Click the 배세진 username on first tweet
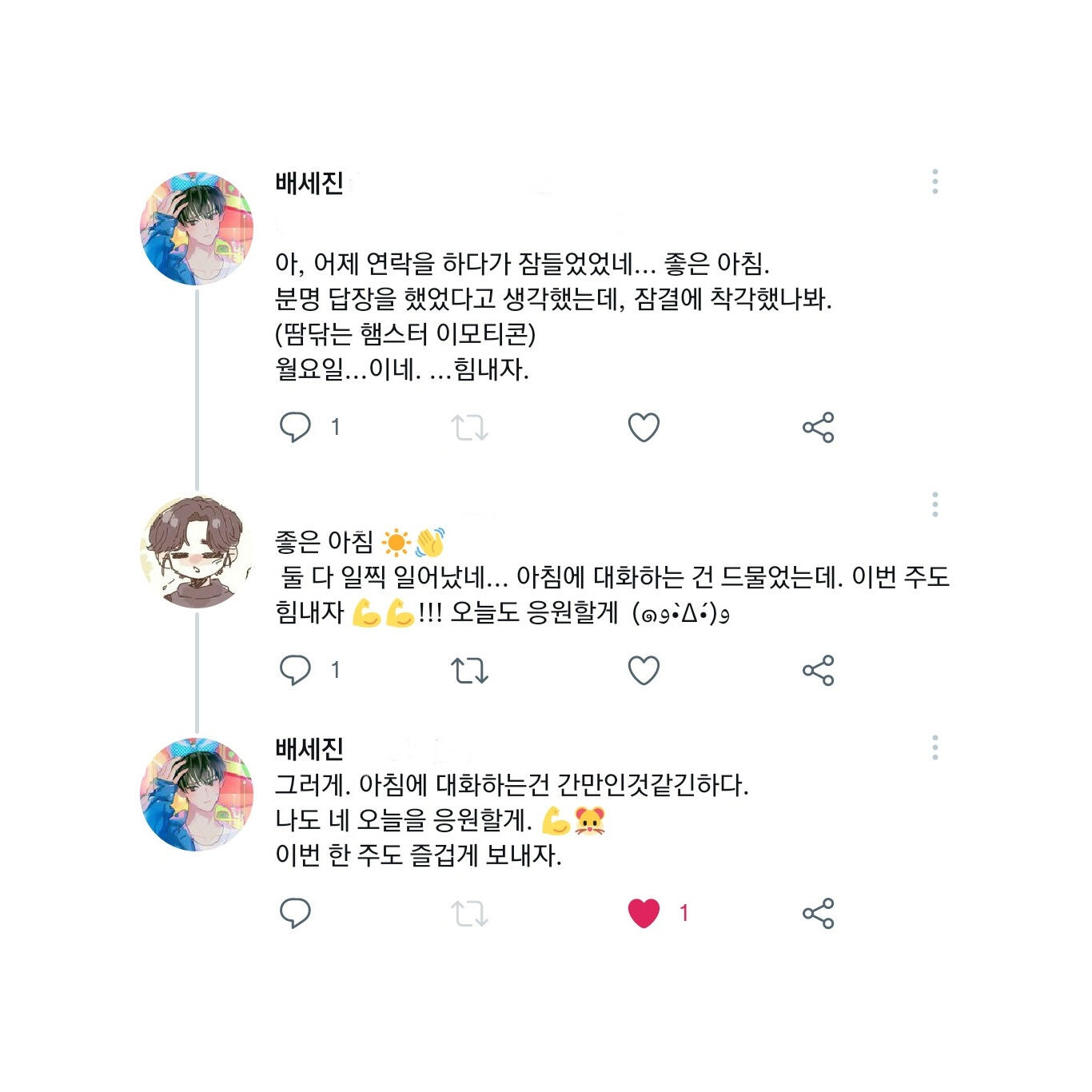The width and height of the screenshot is (1092, 1092). tap(309, 183)
